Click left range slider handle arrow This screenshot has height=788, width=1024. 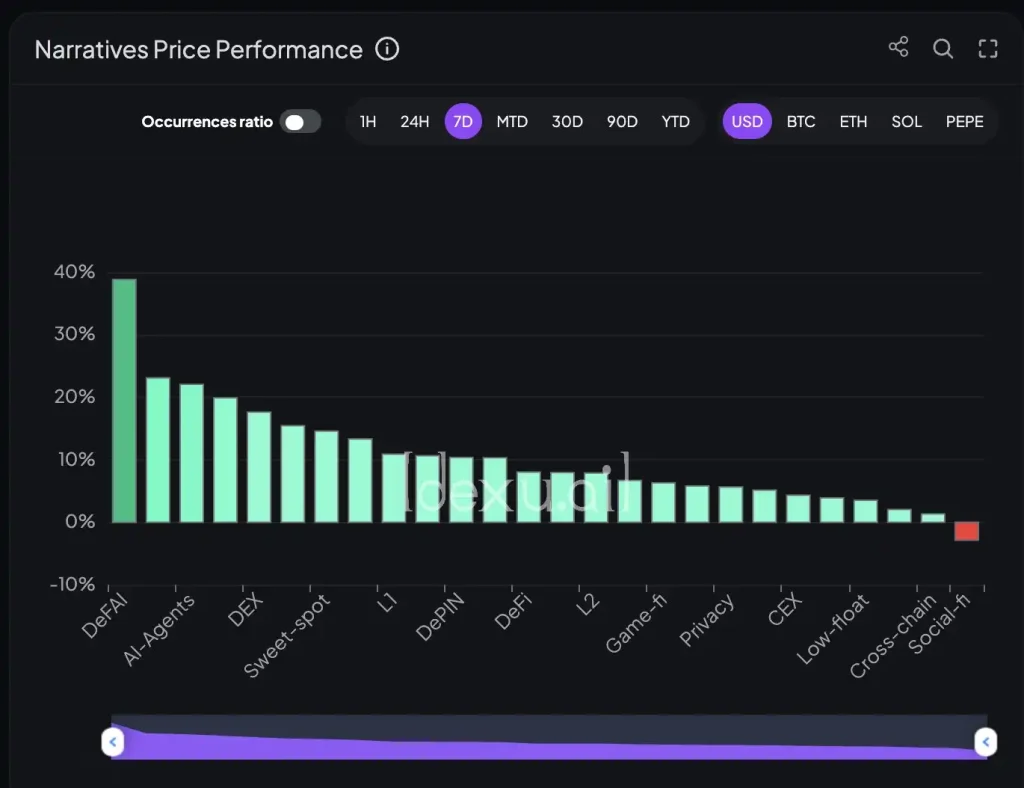coord(113,742)
